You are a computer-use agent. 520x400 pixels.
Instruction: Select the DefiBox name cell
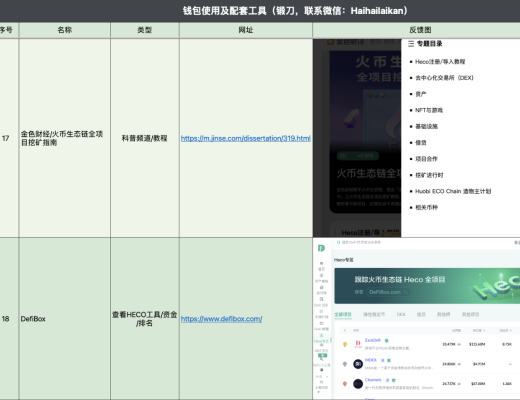pos(65,319)
